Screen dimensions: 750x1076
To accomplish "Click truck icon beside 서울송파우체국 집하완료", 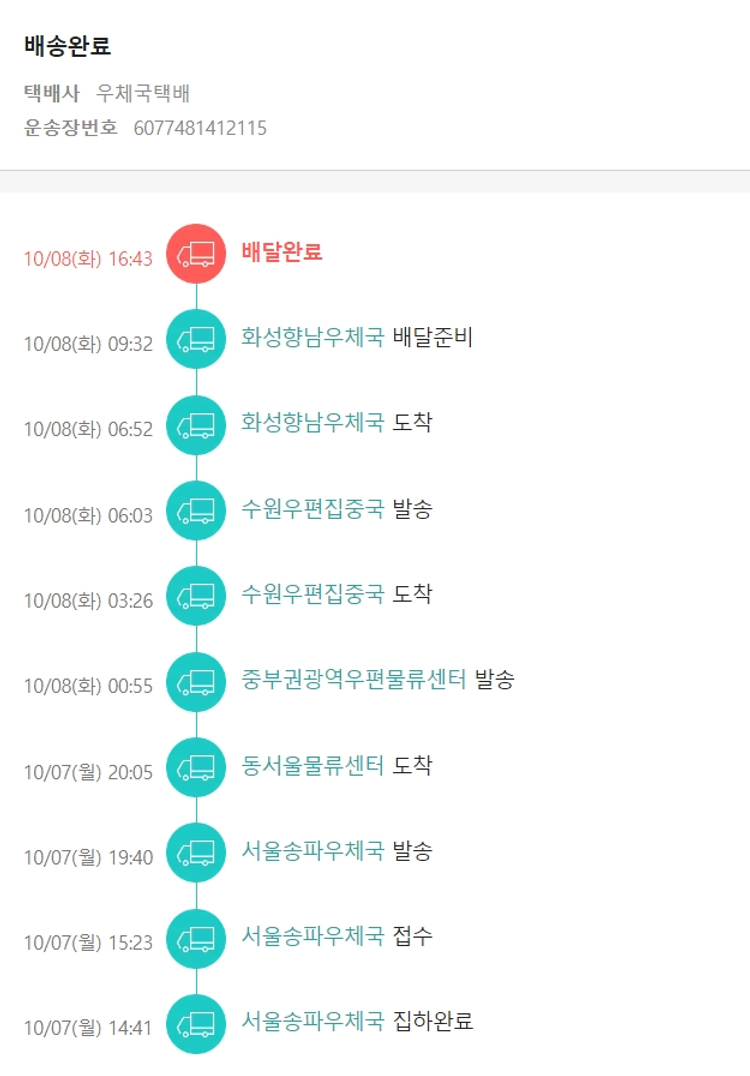I will click(196, 1024).
